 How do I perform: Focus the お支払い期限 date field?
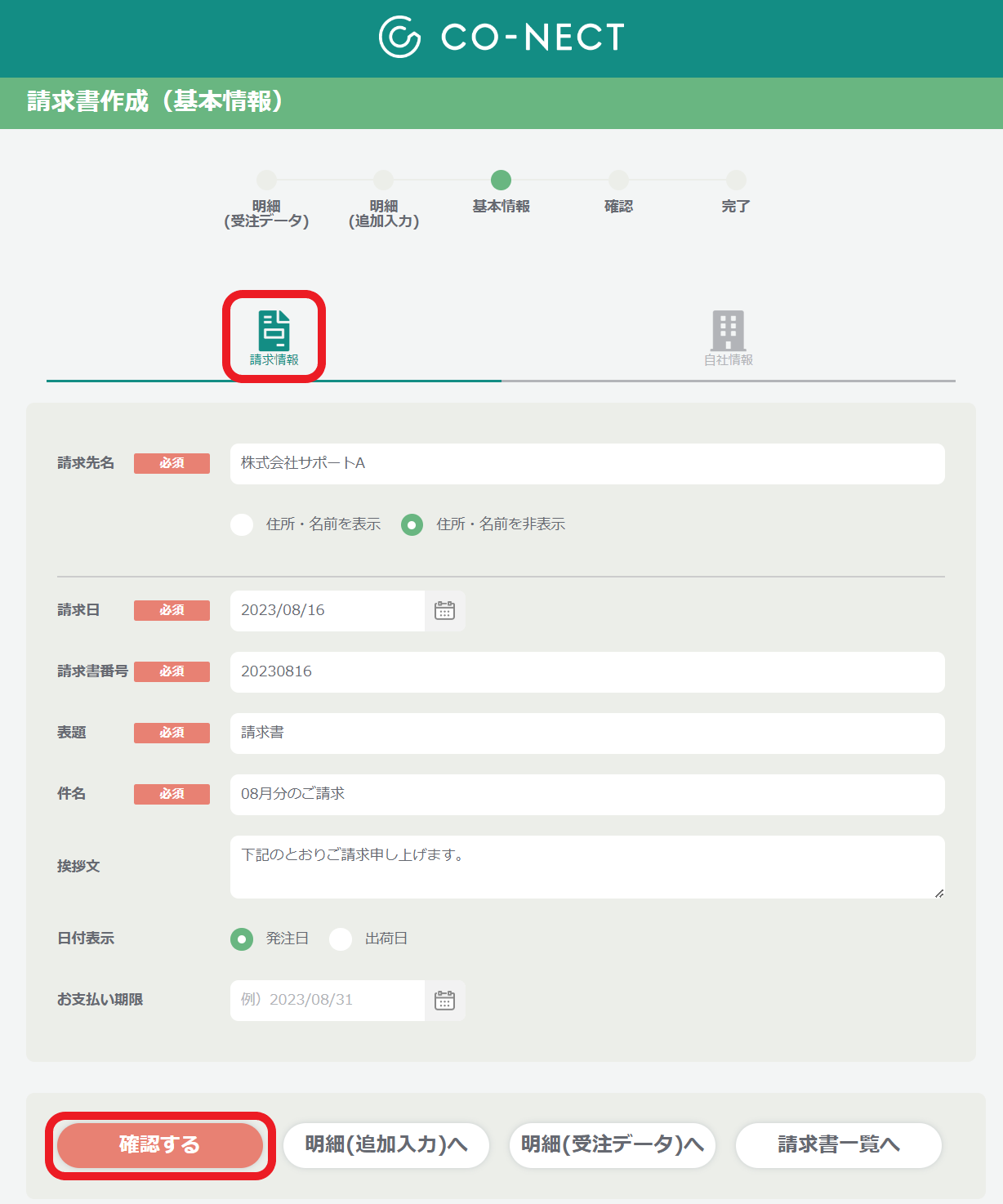point(328,1001)
